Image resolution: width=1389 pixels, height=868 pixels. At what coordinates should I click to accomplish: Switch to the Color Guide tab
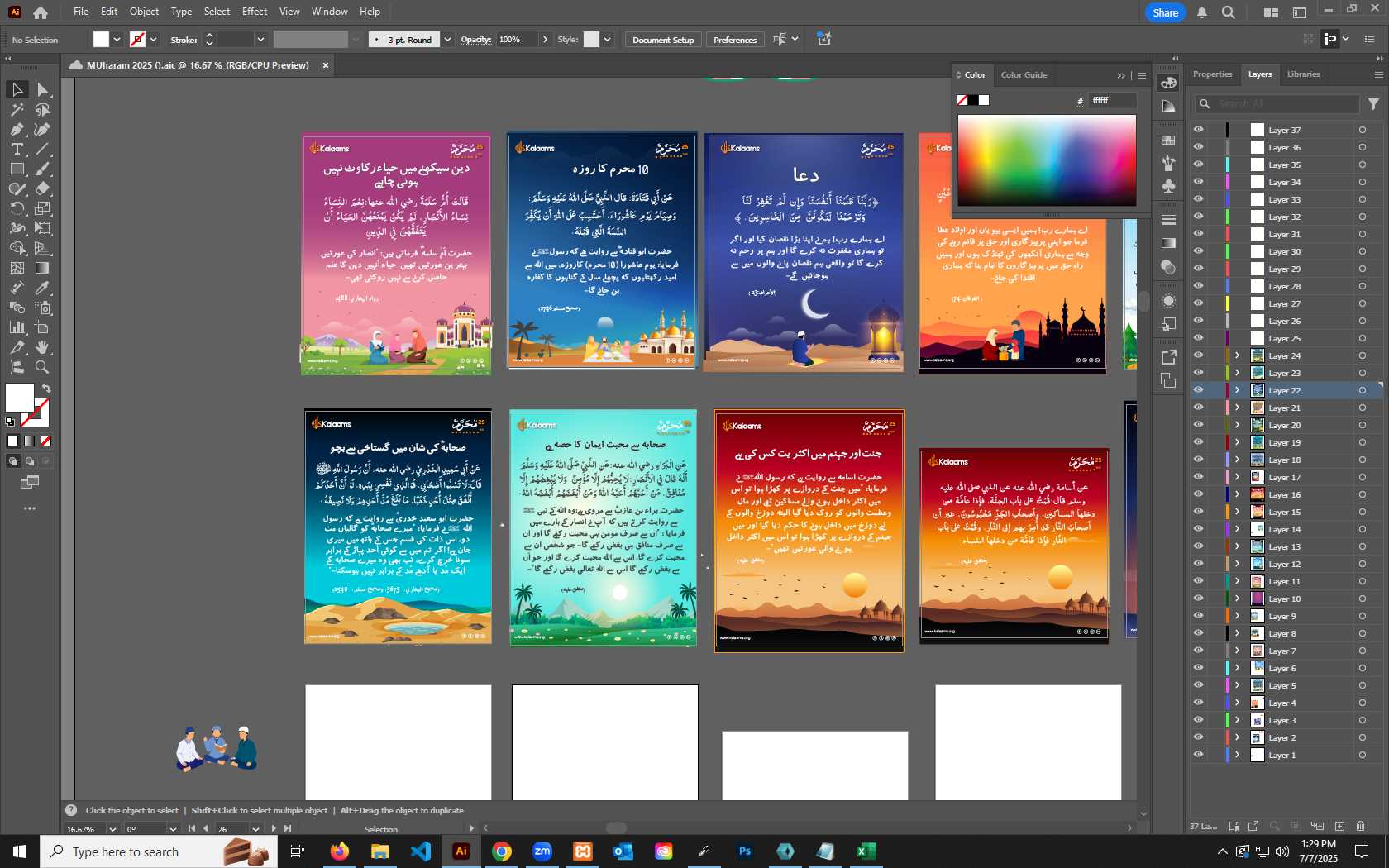pyautogui.click(x=1024, y=75)
